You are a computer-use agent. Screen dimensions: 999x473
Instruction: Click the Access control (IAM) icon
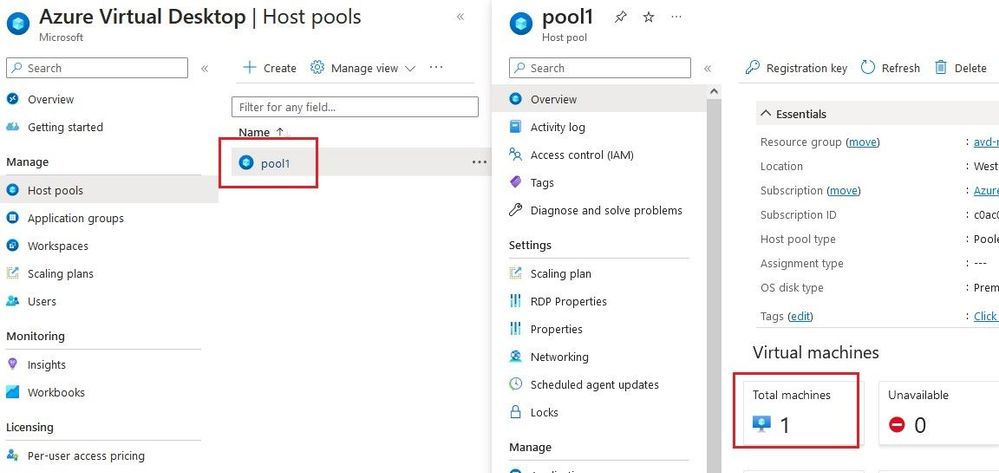pyautogui.click(x=515, y=154)
